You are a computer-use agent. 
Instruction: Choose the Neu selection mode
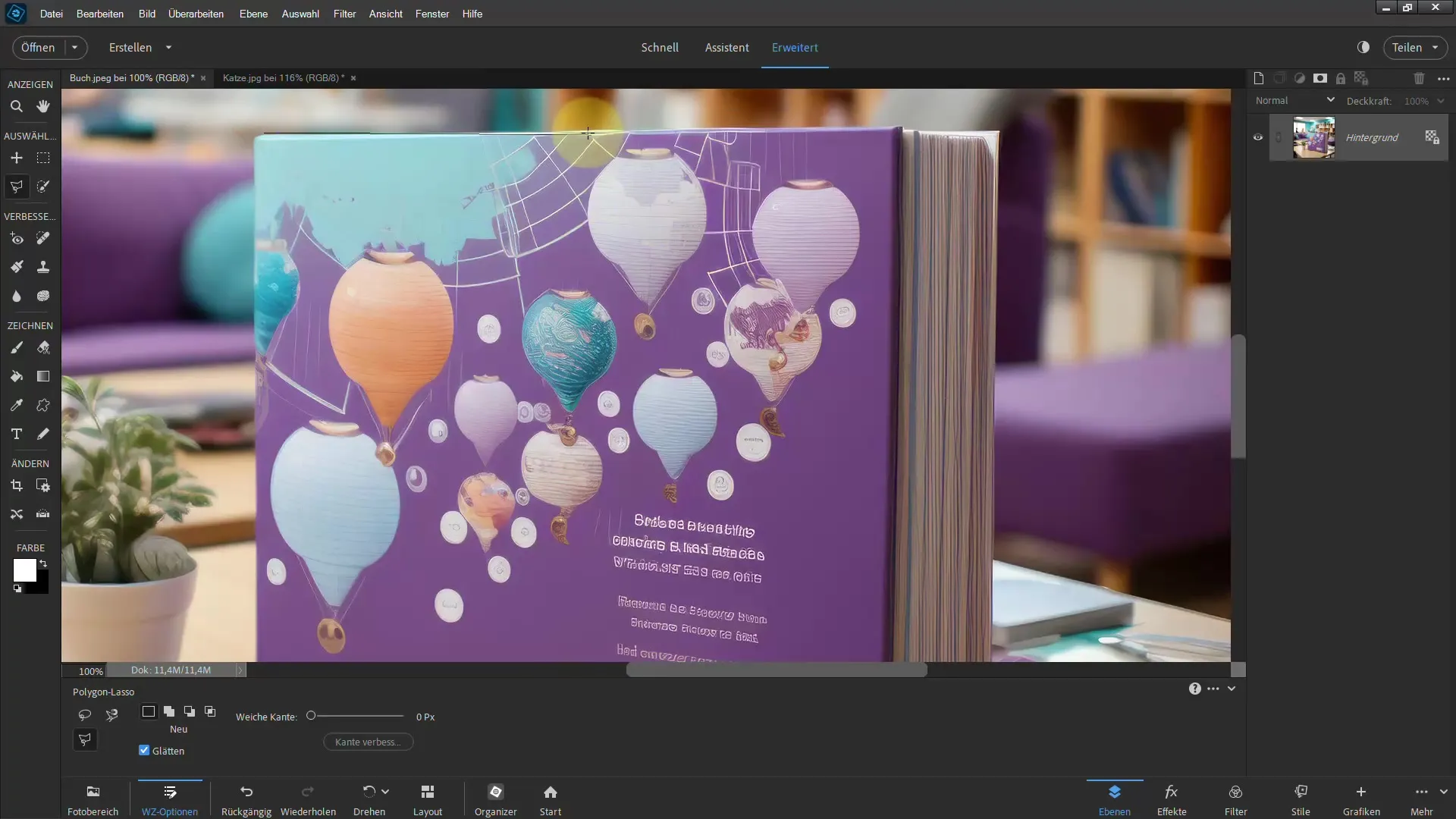(x=149, y=711)
